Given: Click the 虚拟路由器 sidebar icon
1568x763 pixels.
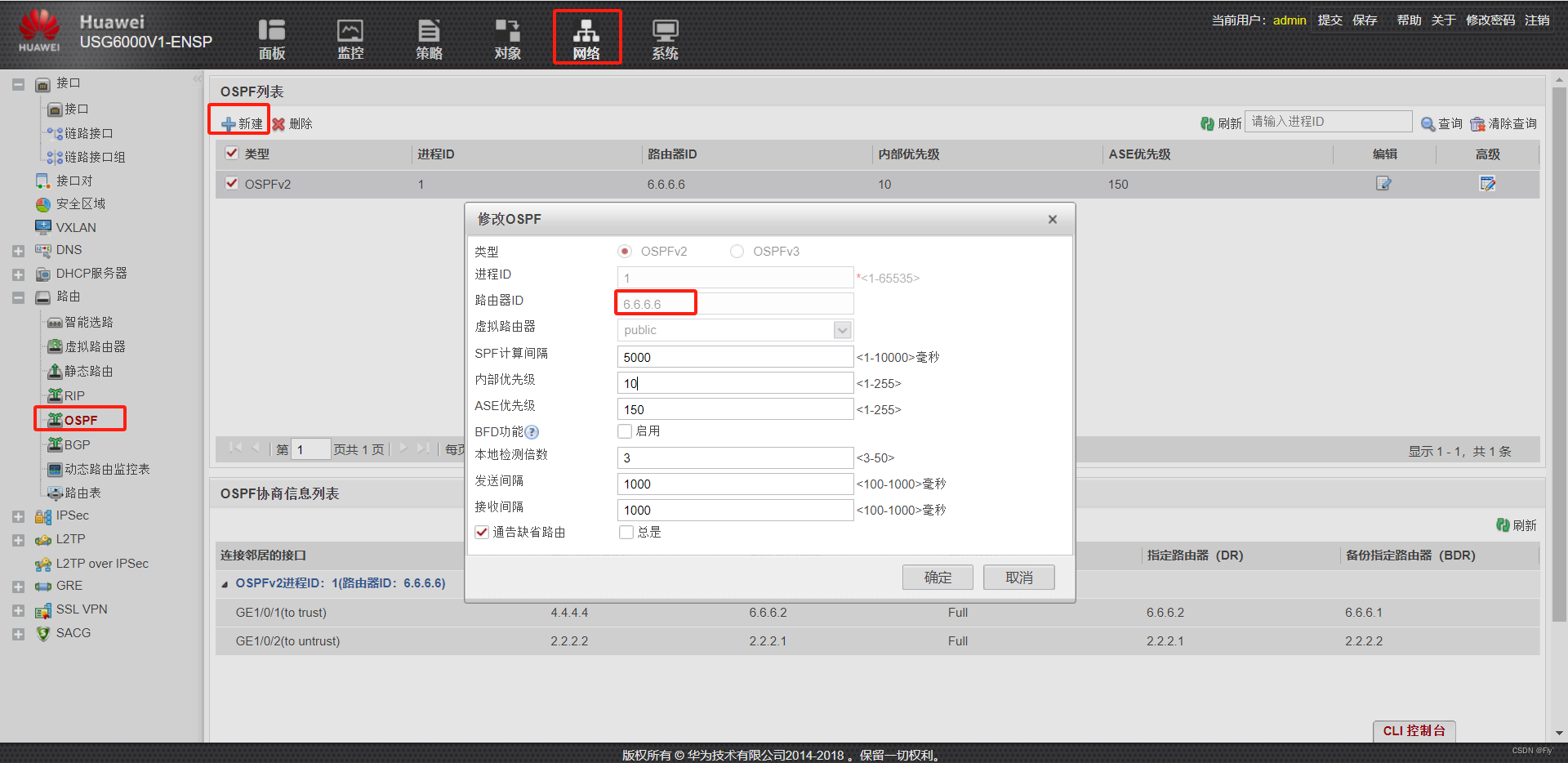Looking at the screenshot, I should (x=55, y=346).
